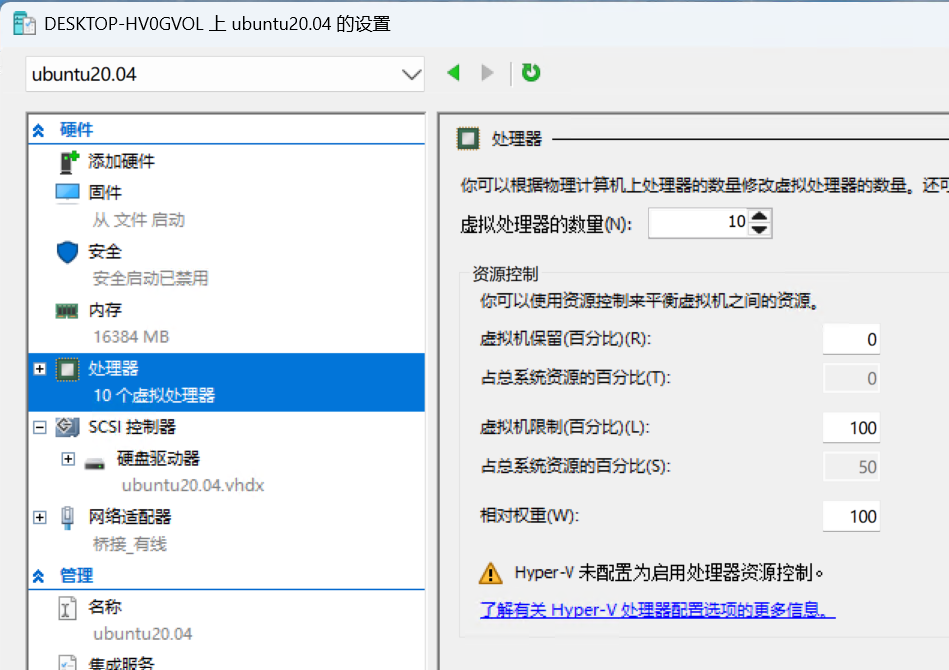The height and width of the screenshot is (670, 949).
Task: Click the 虚拟处理器的数量 number input field
Action: pyautogui.click(x=698, y=223)
